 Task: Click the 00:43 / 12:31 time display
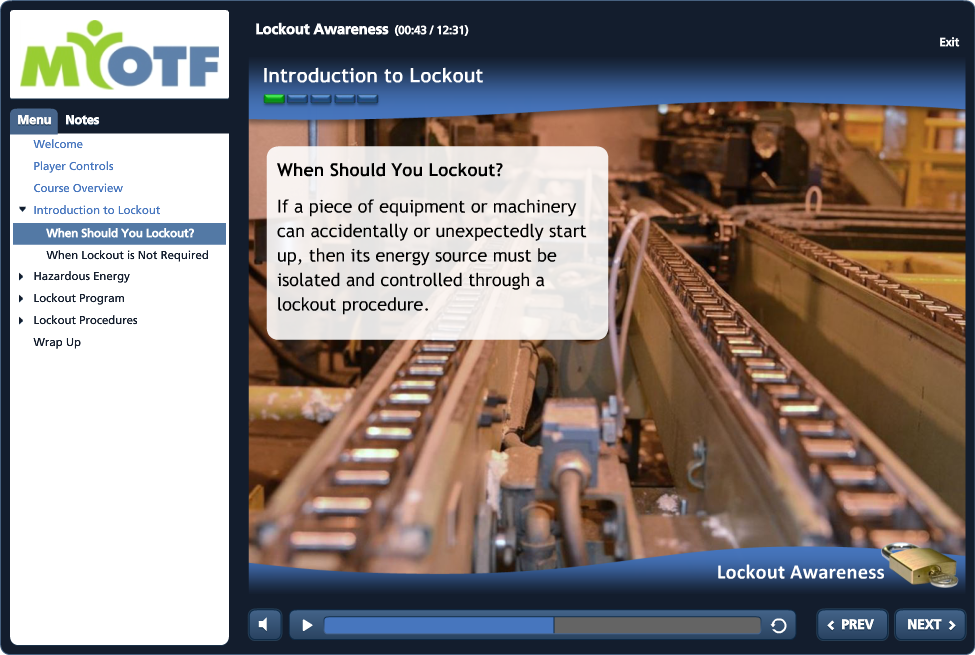[432, 30]
